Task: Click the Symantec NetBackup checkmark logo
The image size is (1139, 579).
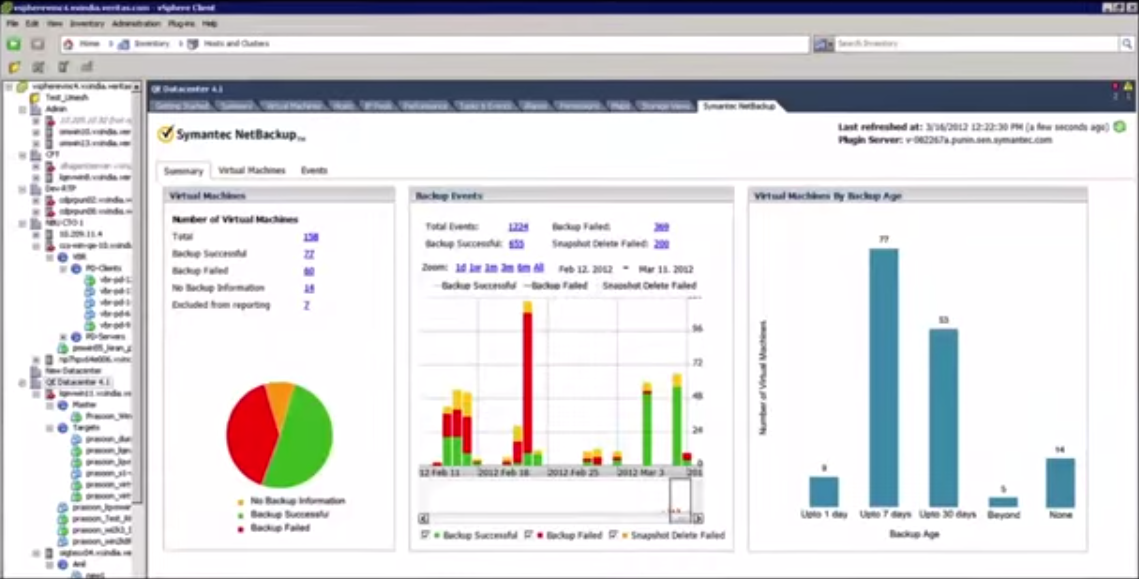Action: [x=166, y=134]
